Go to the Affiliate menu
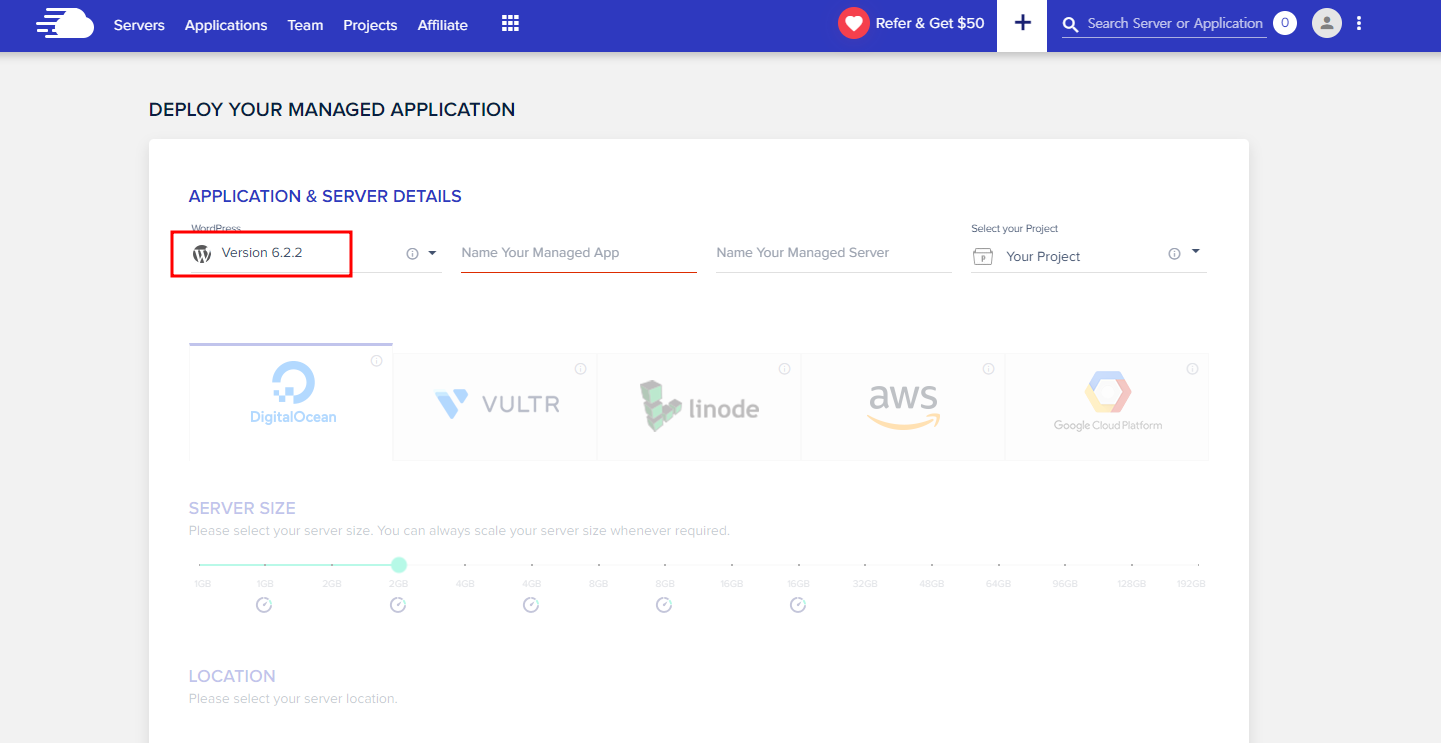This screenshot has height=743, width=1441. (x=443, y=25)
